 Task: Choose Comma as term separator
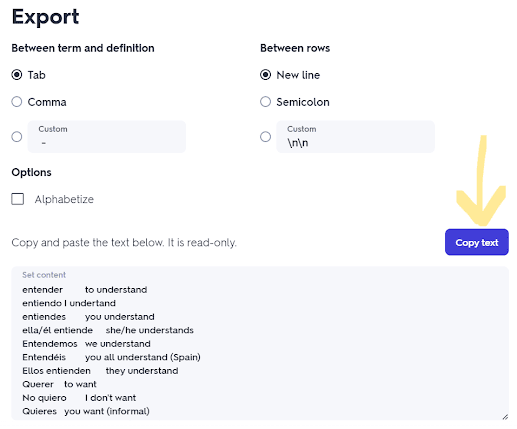pyautogui.click(x=17, y=102)
